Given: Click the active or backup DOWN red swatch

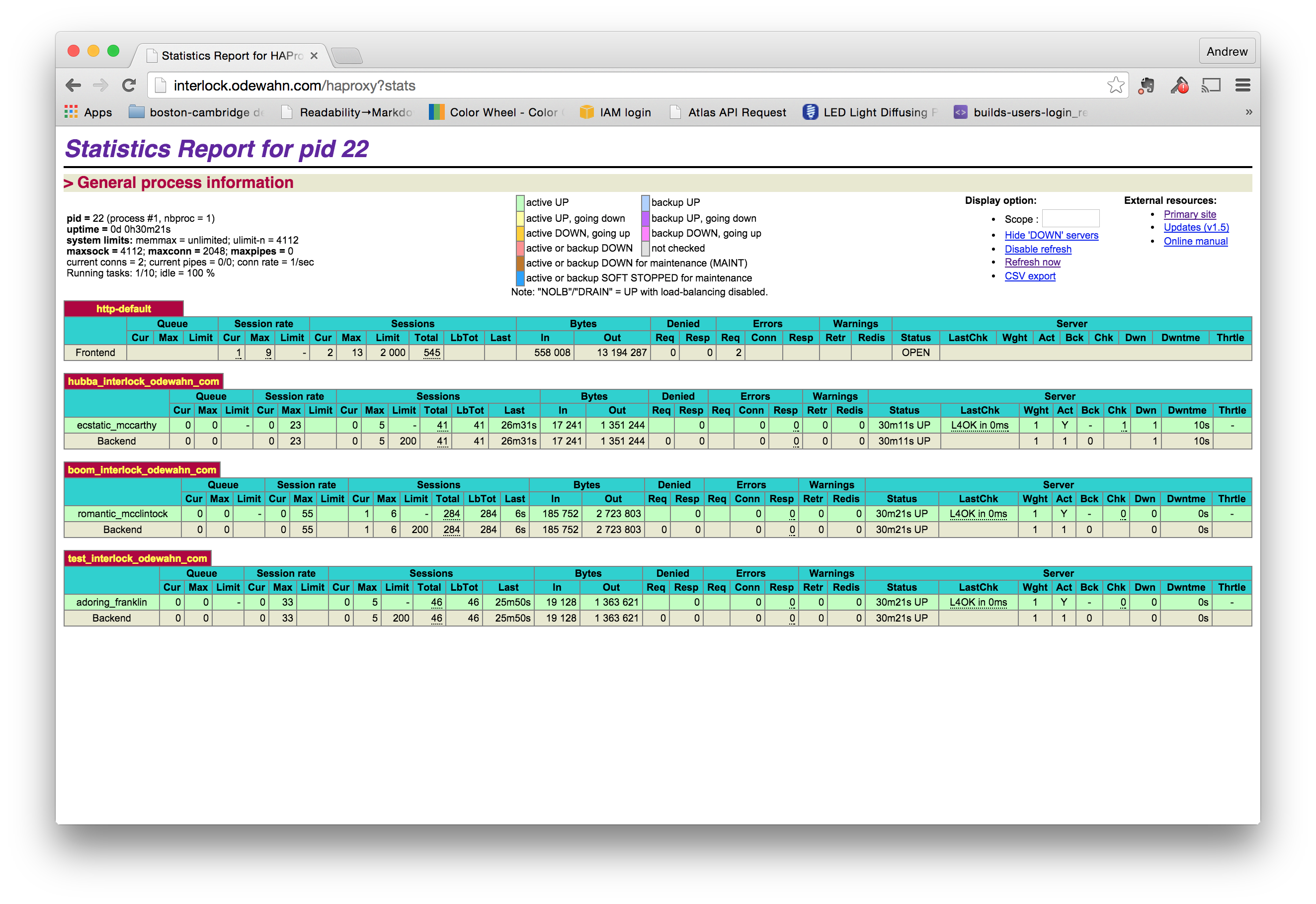Looking at the screenshot, I should (520, 248).
